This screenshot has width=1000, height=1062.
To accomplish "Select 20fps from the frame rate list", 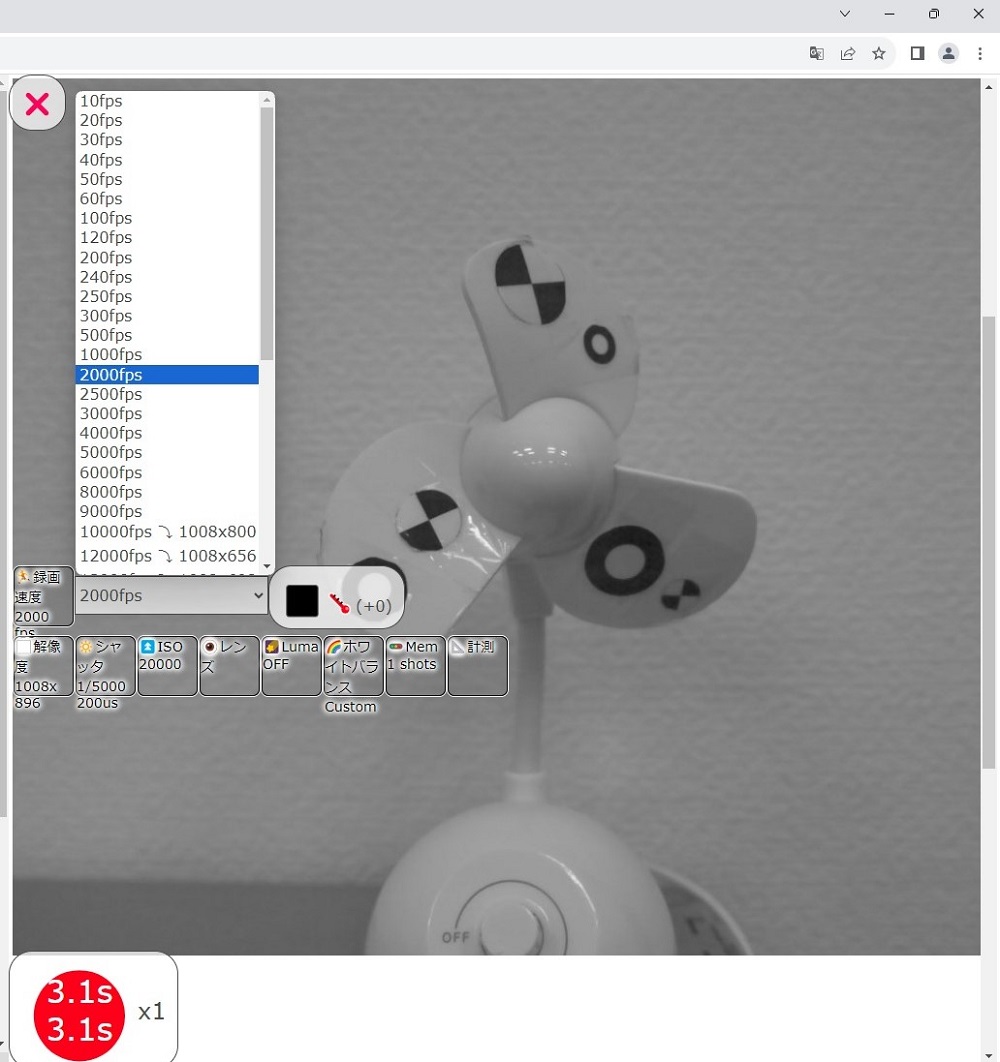I will (x=167, y=121).
